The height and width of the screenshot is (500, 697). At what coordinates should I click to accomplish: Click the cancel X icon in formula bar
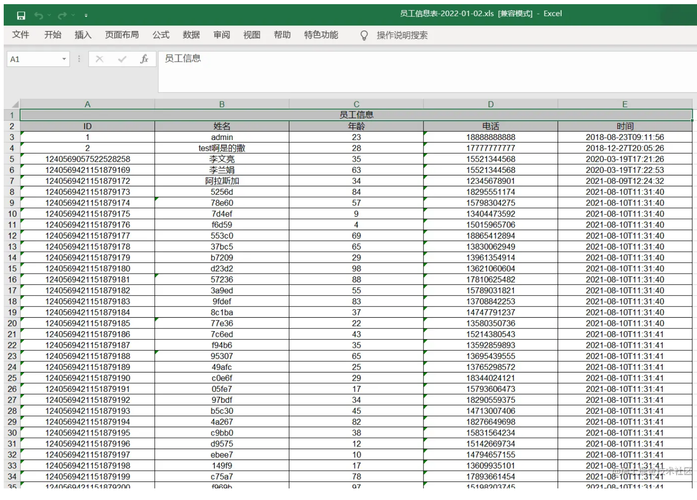pyautogui.click(x=99, y=59)
